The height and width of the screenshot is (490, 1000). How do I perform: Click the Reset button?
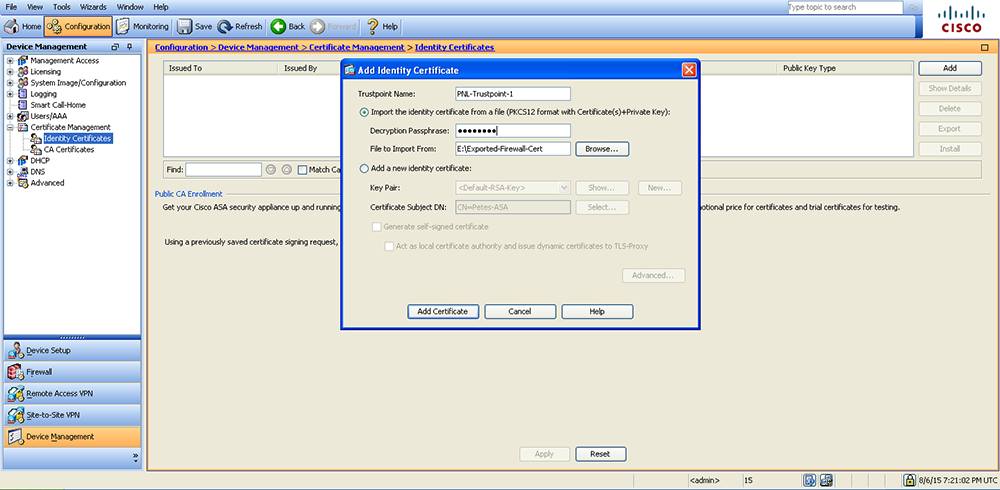[600, 454]
